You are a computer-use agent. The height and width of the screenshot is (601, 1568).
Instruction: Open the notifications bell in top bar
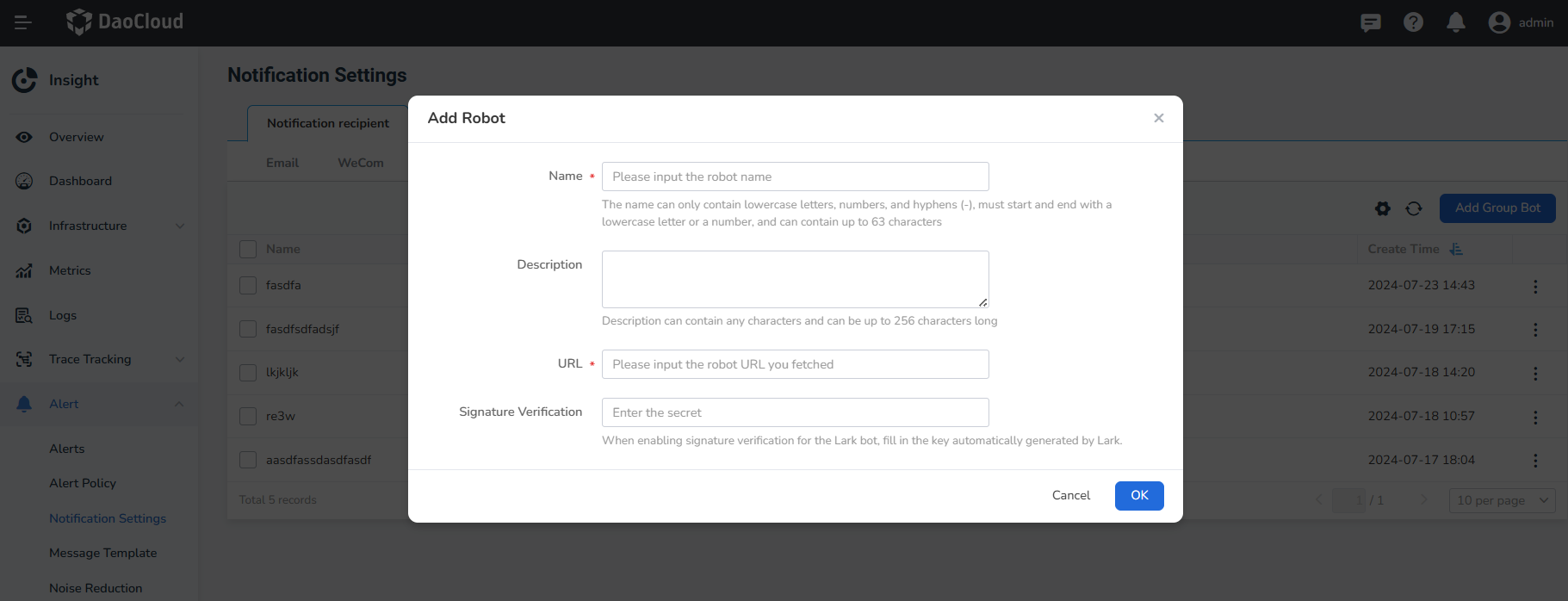coord(1455,22)
